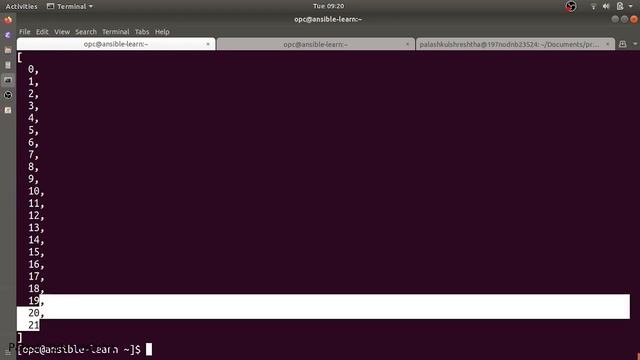Open the View menu
The image size is (640, 360).
pyautogui.click(x=62, y=31)
